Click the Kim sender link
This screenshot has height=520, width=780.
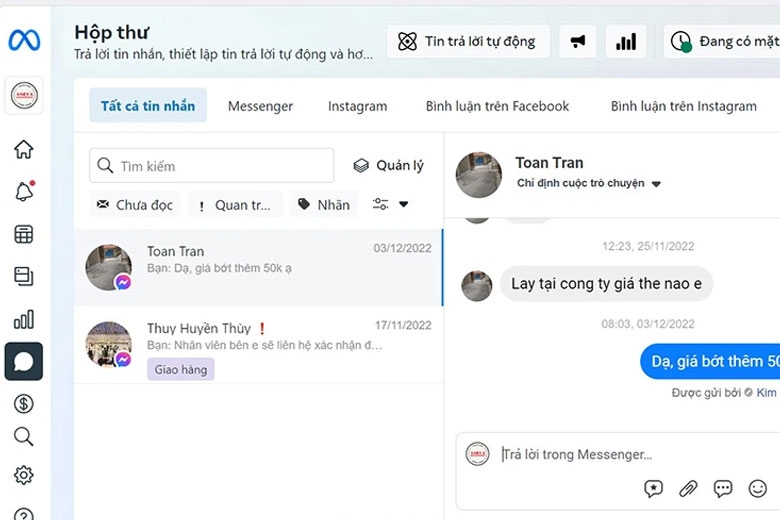(x=766, y=393)
